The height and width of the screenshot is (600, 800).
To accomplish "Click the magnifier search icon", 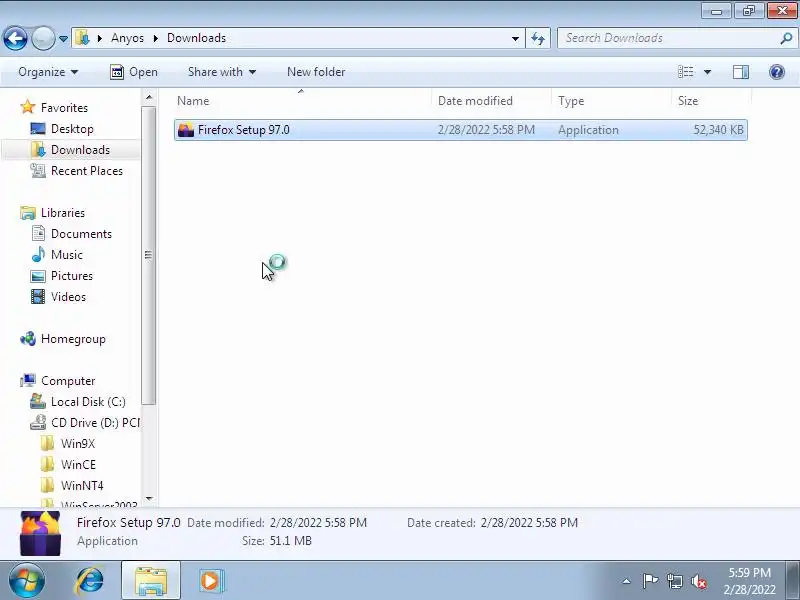I will point(787,38).
